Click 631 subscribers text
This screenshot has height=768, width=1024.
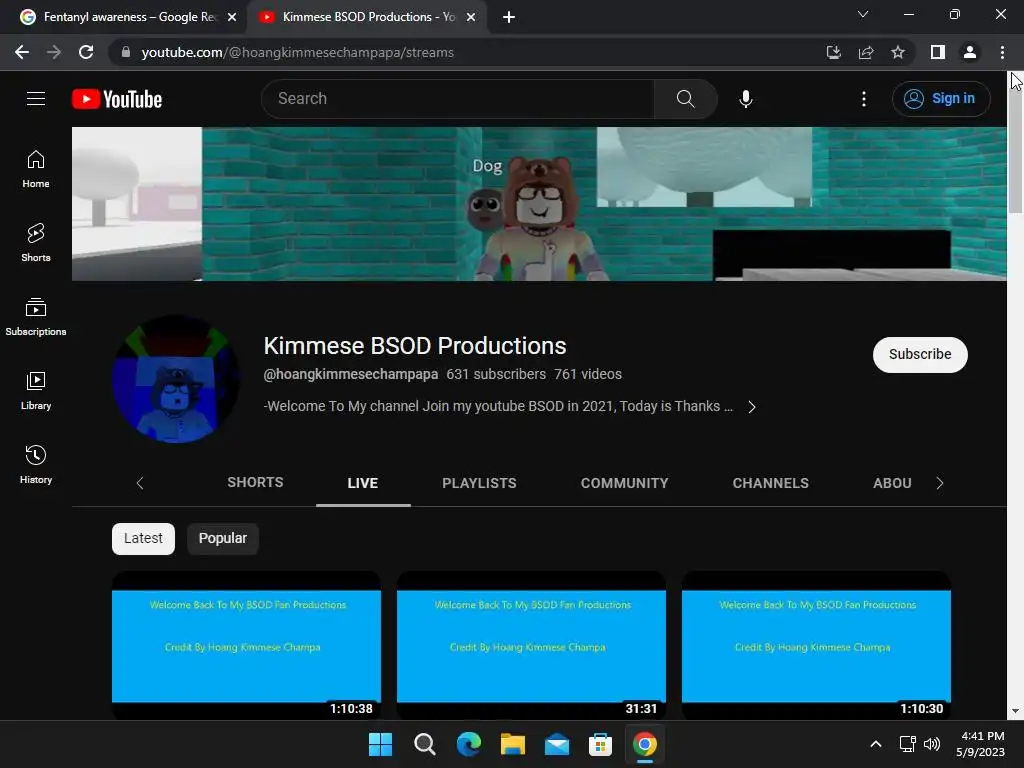coord(496,374)
